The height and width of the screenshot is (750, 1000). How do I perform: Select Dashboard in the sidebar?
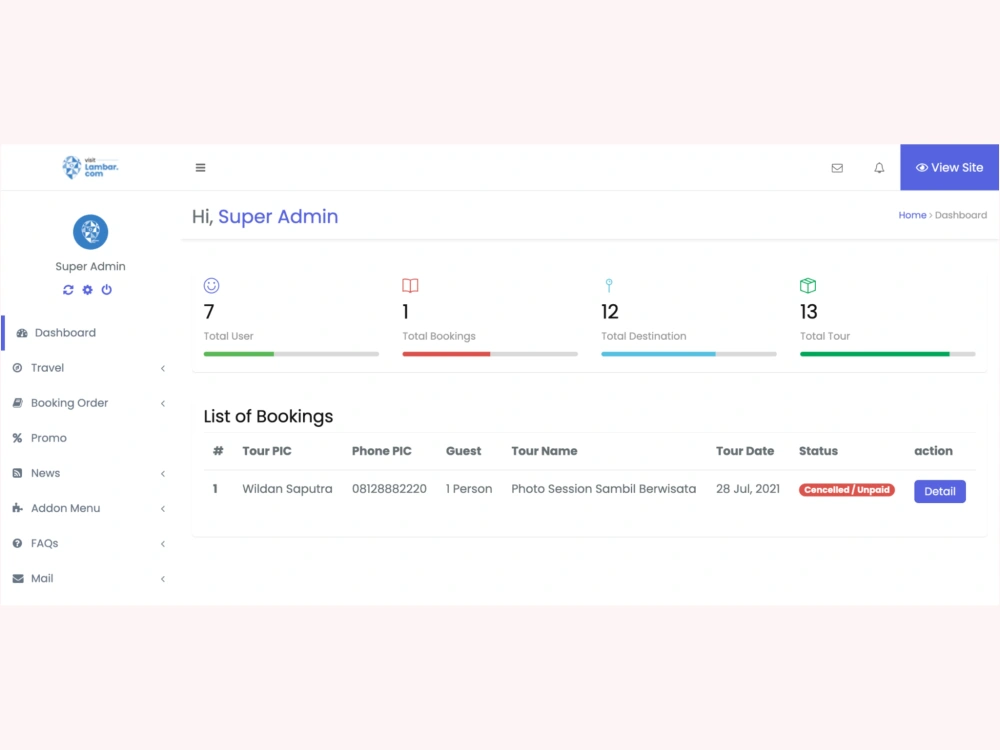coord(92,333)
